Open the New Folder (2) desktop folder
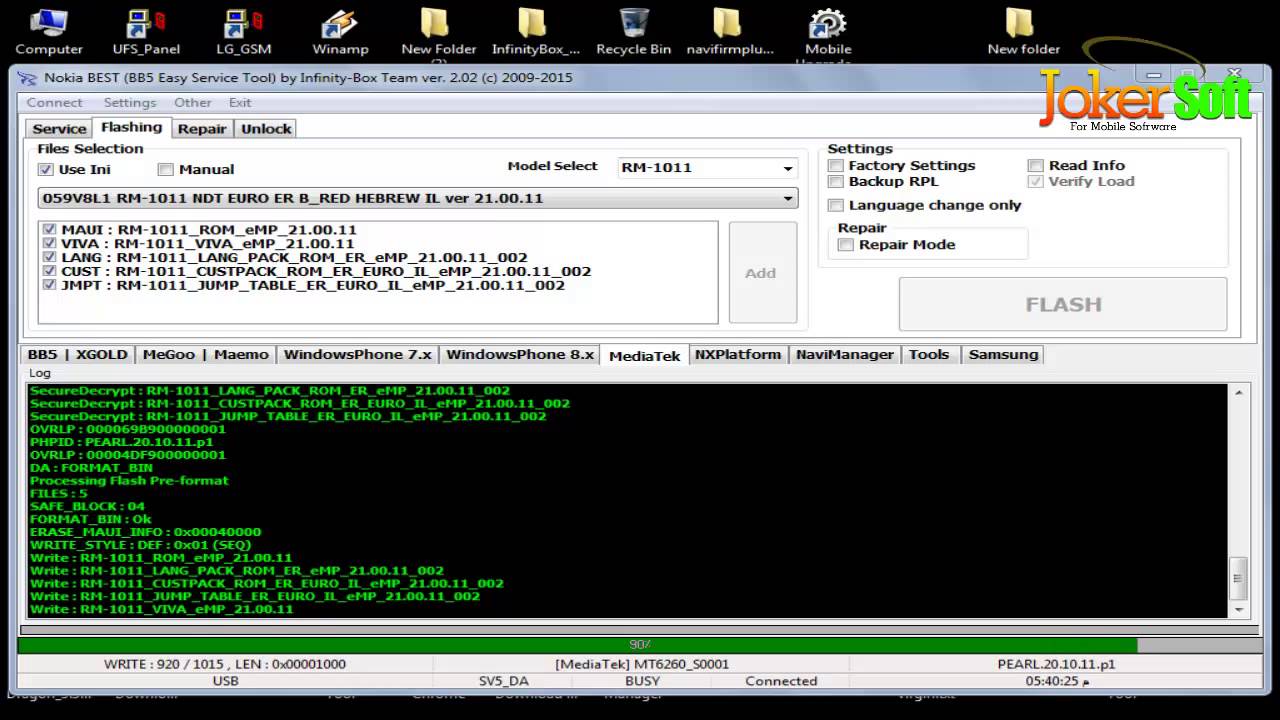The image size is (1280, 720). pyautogui.click(x=438, y=34)
